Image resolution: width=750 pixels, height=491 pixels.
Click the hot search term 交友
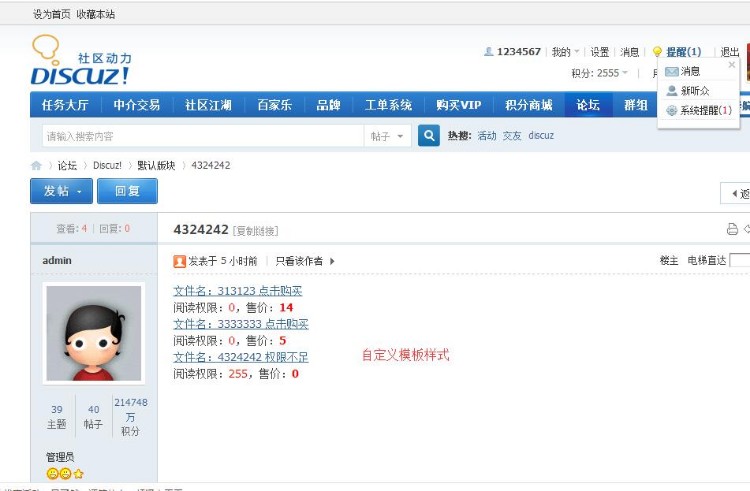[512, 136]
